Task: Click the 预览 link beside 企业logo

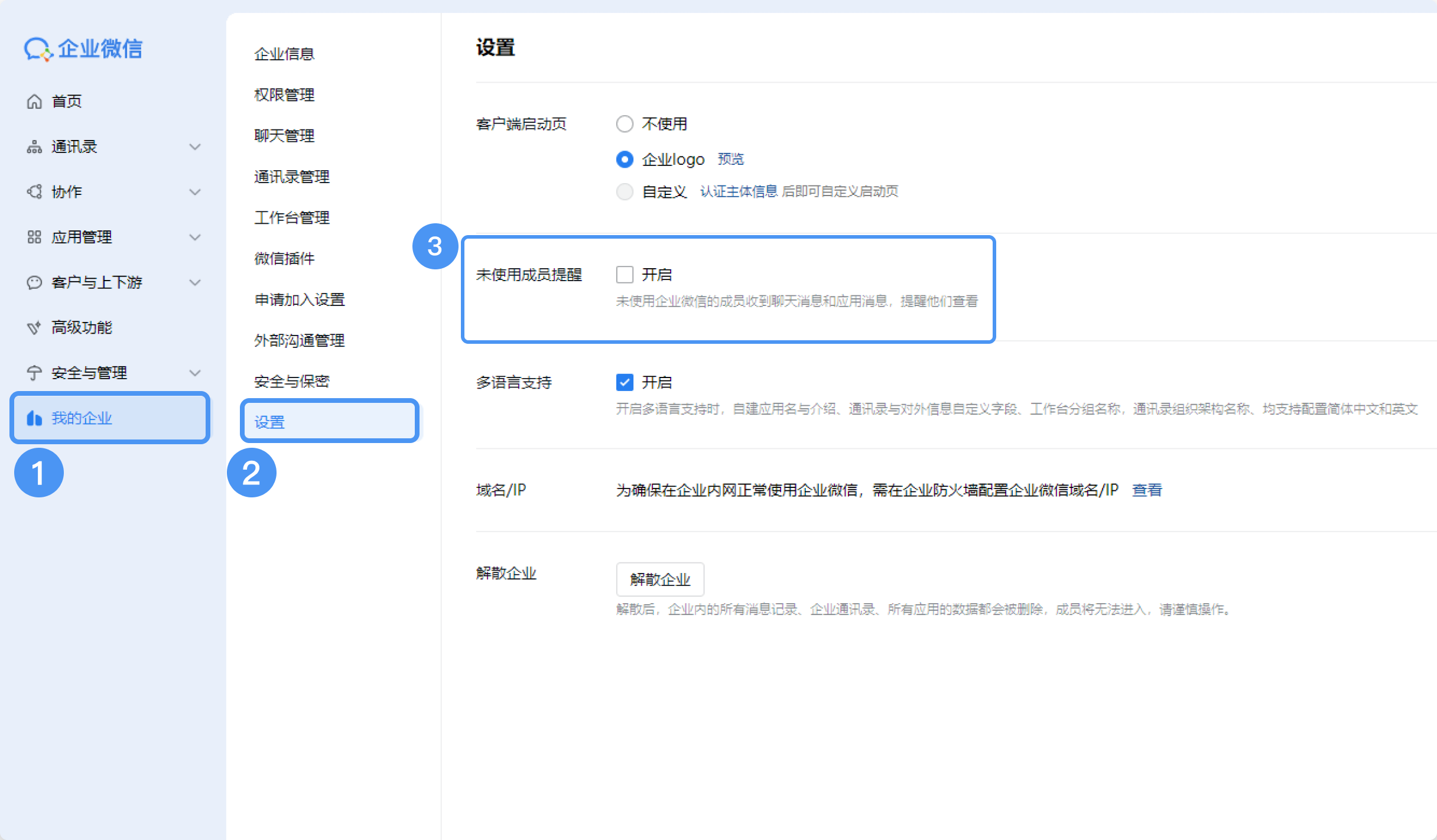Action: coord(731,159)
